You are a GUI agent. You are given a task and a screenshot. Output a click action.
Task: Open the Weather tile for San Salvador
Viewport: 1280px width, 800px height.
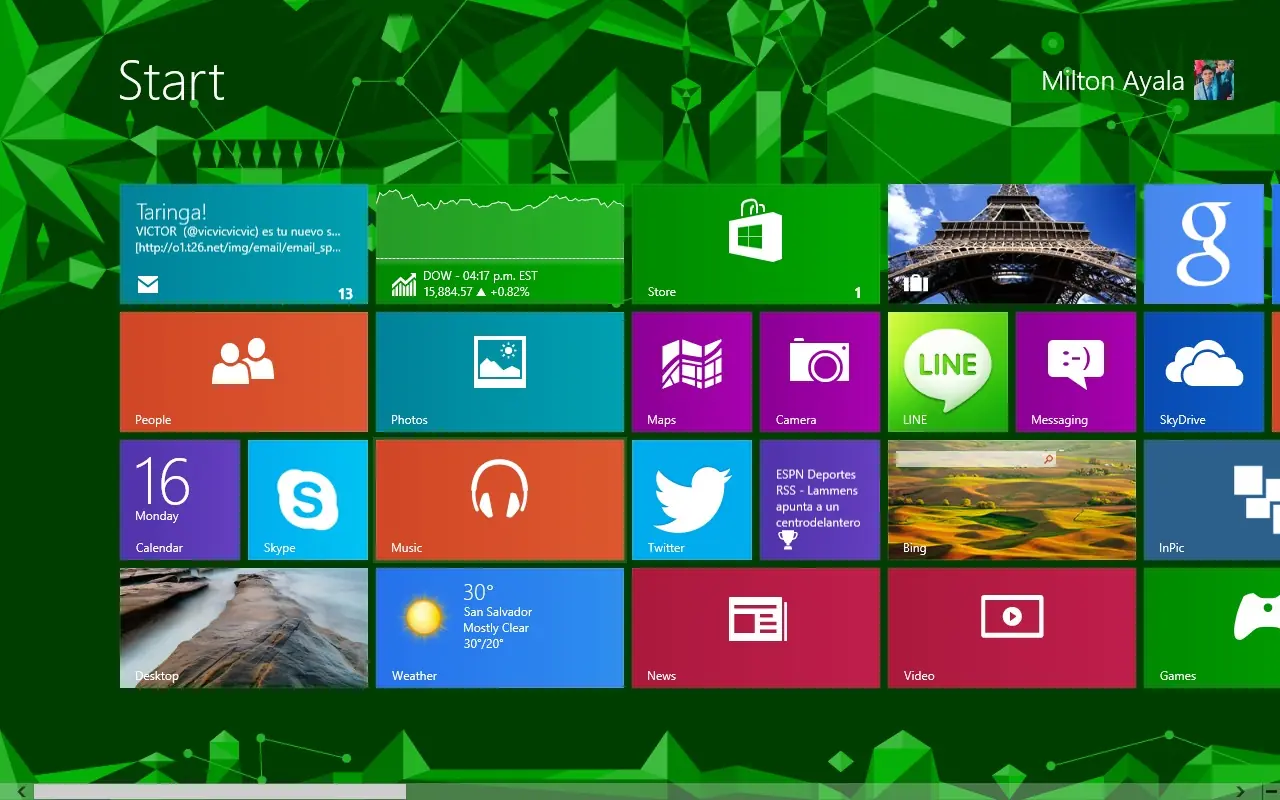pos(500,628)
